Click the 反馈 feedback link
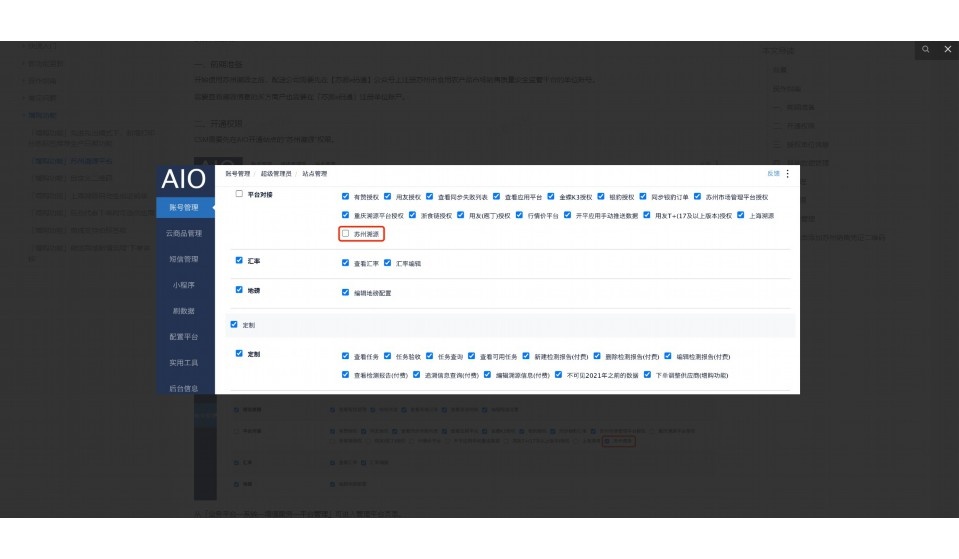Screen dimensions: 959x559 [x=773, y=174]
